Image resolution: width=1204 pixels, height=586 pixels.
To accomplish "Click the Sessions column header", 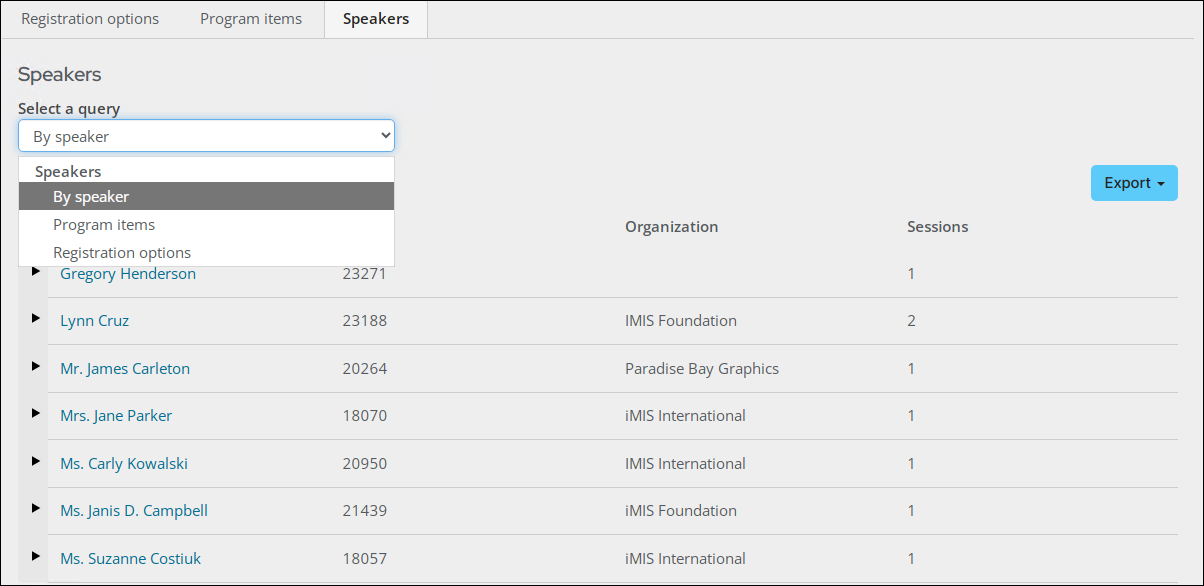I will (x=937, y=227).
